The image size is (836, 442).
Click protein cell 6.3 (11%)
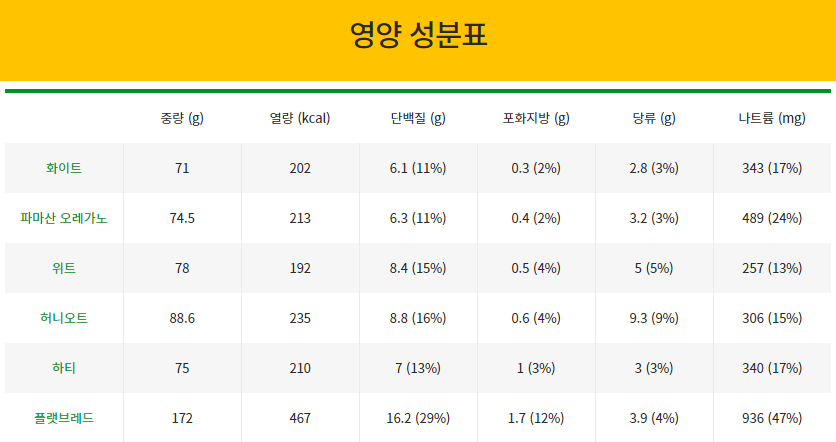coord(418,218)
